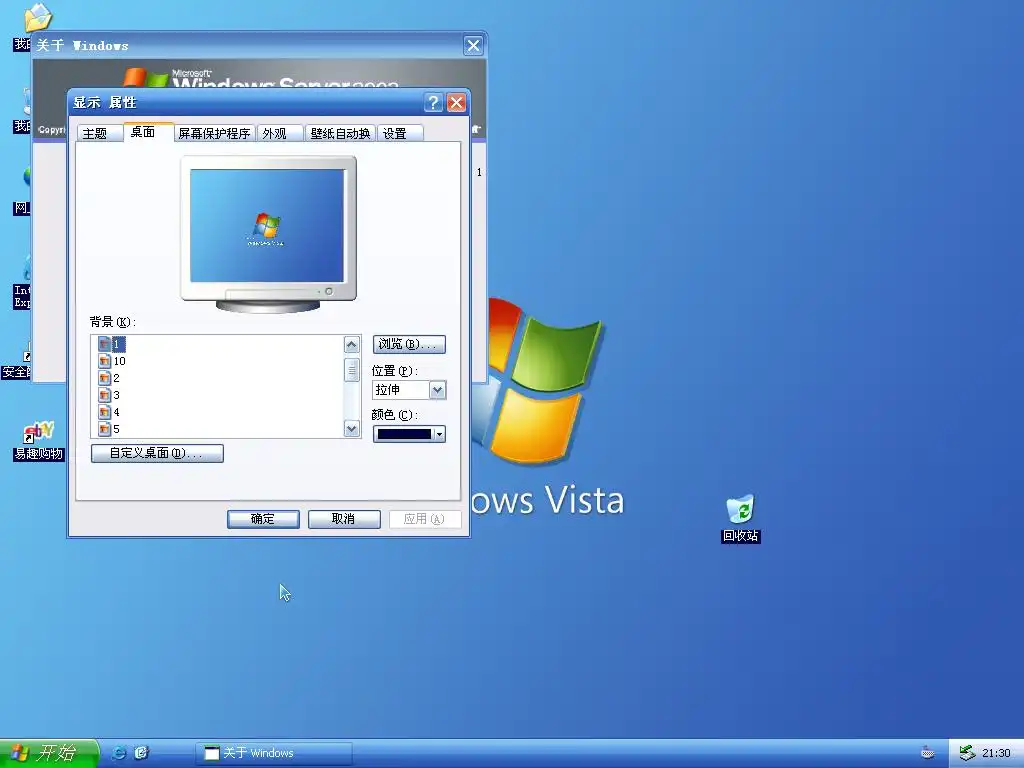1024x768 pixels.
Task: Click the background list scrollbar thumb
Action: pos(351,370)
